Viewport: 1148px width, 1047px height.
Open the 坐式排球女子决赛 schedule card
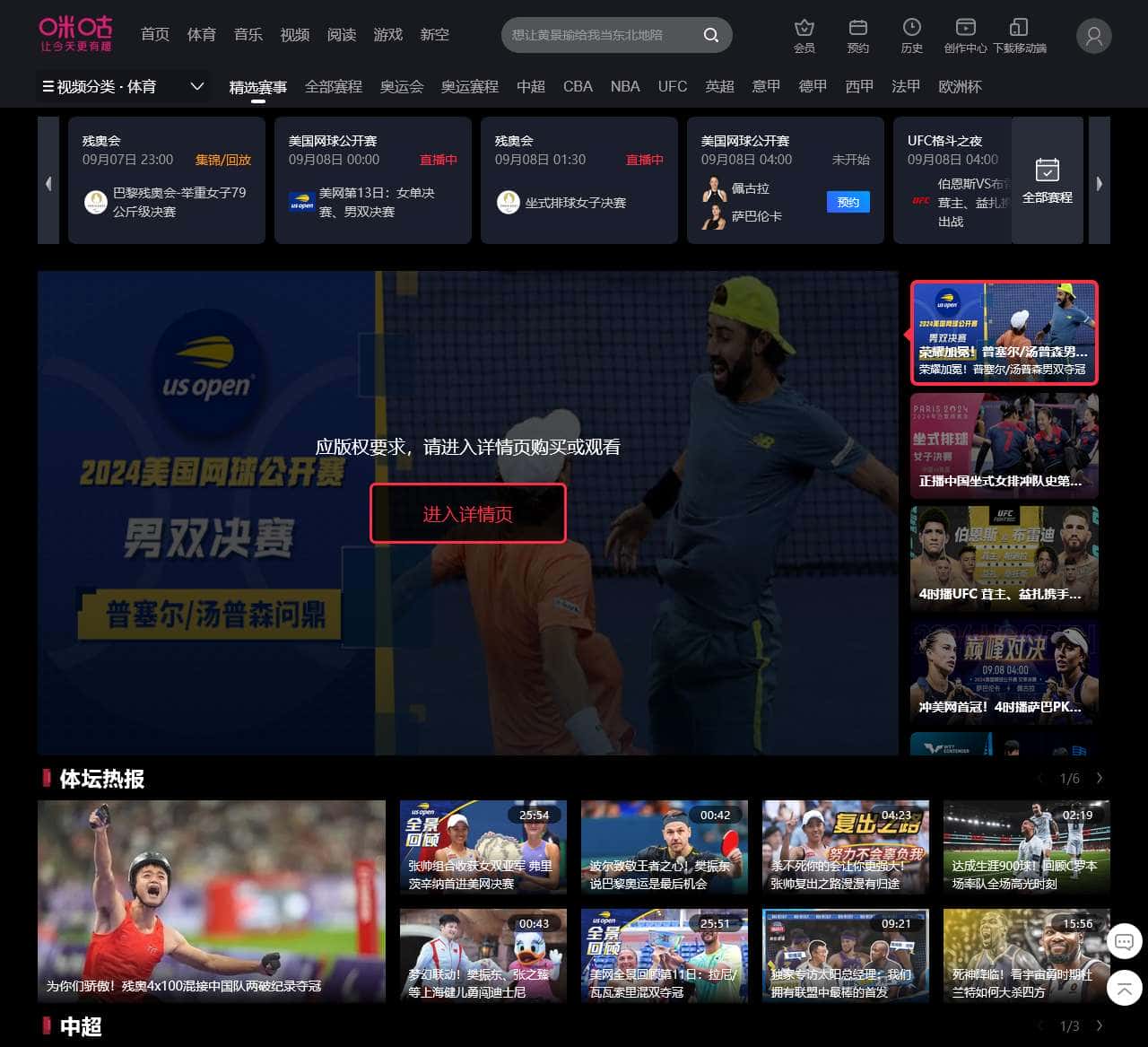[579, 180]
